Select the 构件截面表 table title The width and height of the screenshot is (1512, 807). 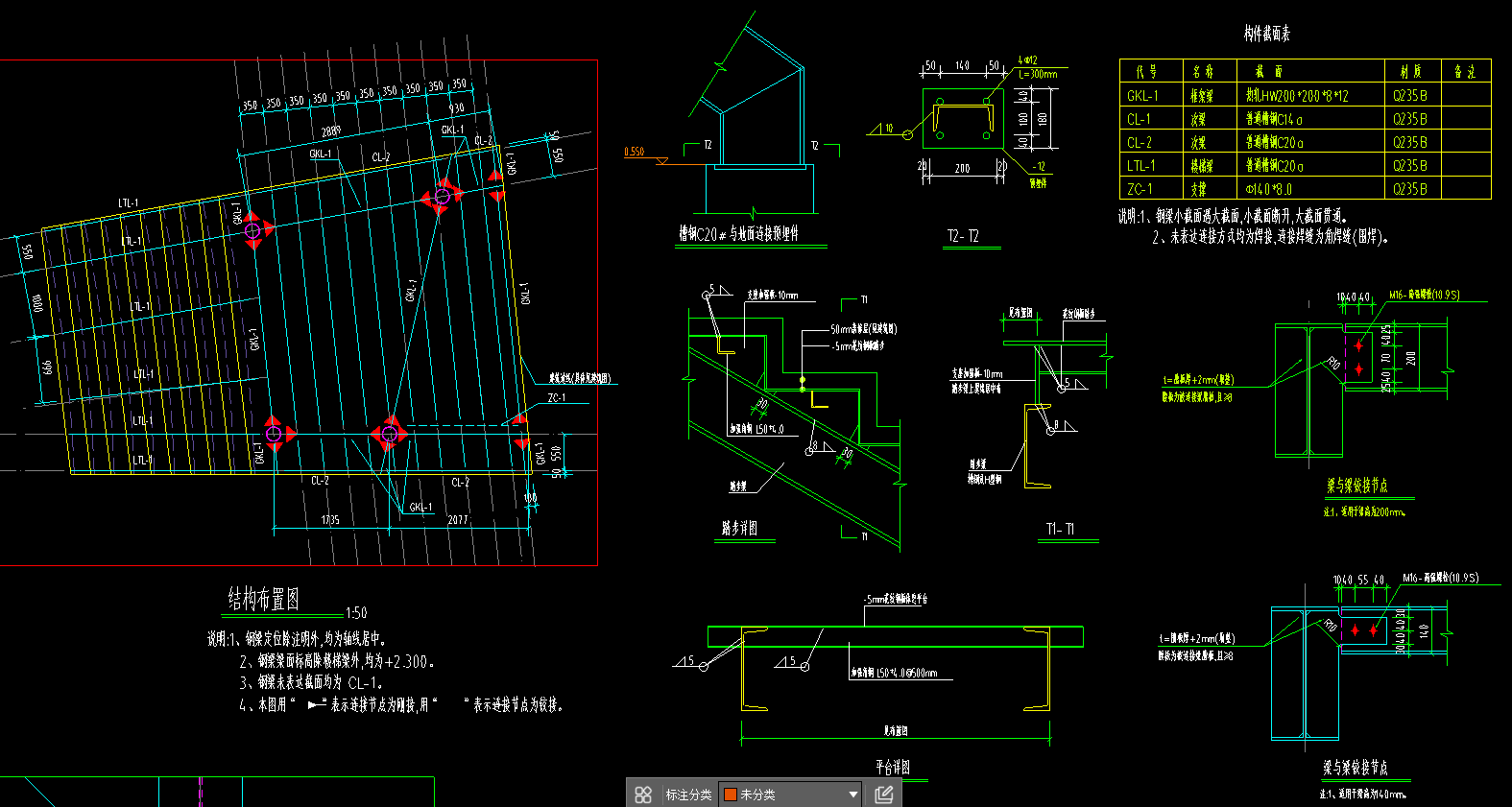click(x=1267, y=34)
